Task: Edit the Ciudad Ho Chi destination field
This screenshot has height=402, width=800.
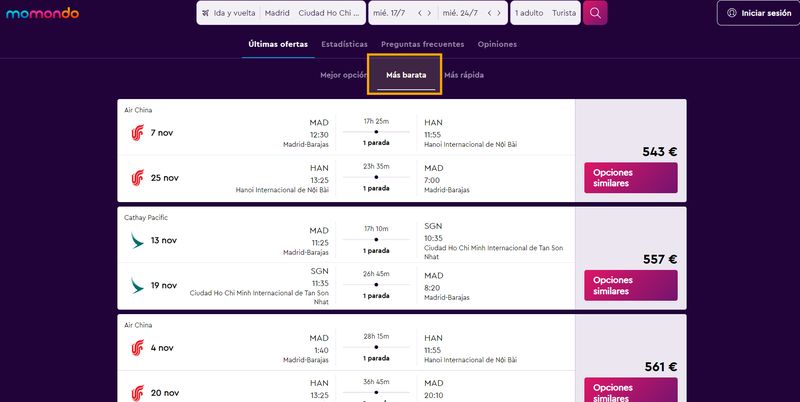Action: 329,13
